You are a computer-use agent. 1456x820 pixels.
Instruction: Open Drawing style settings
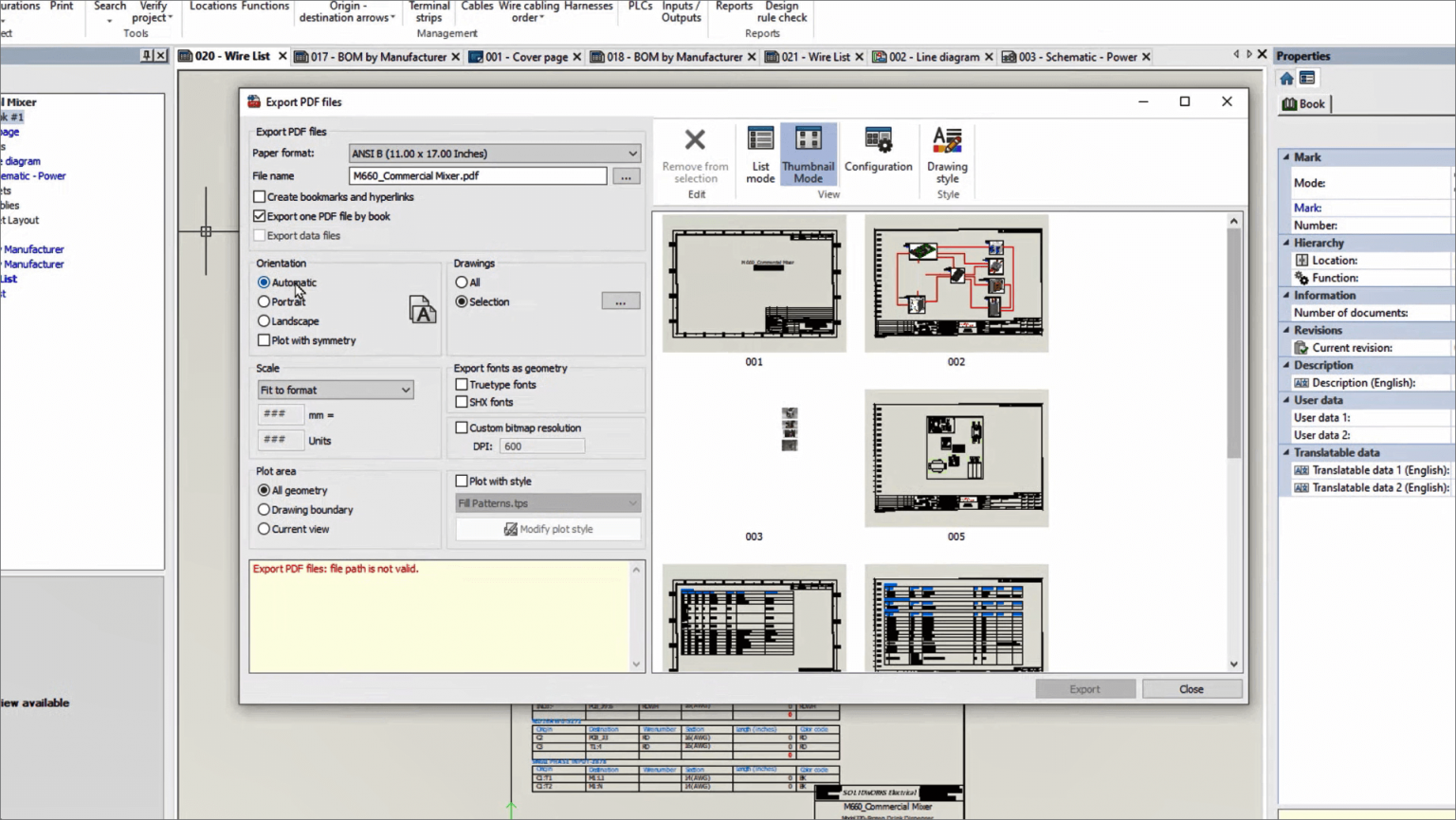[x=947, y=154]
